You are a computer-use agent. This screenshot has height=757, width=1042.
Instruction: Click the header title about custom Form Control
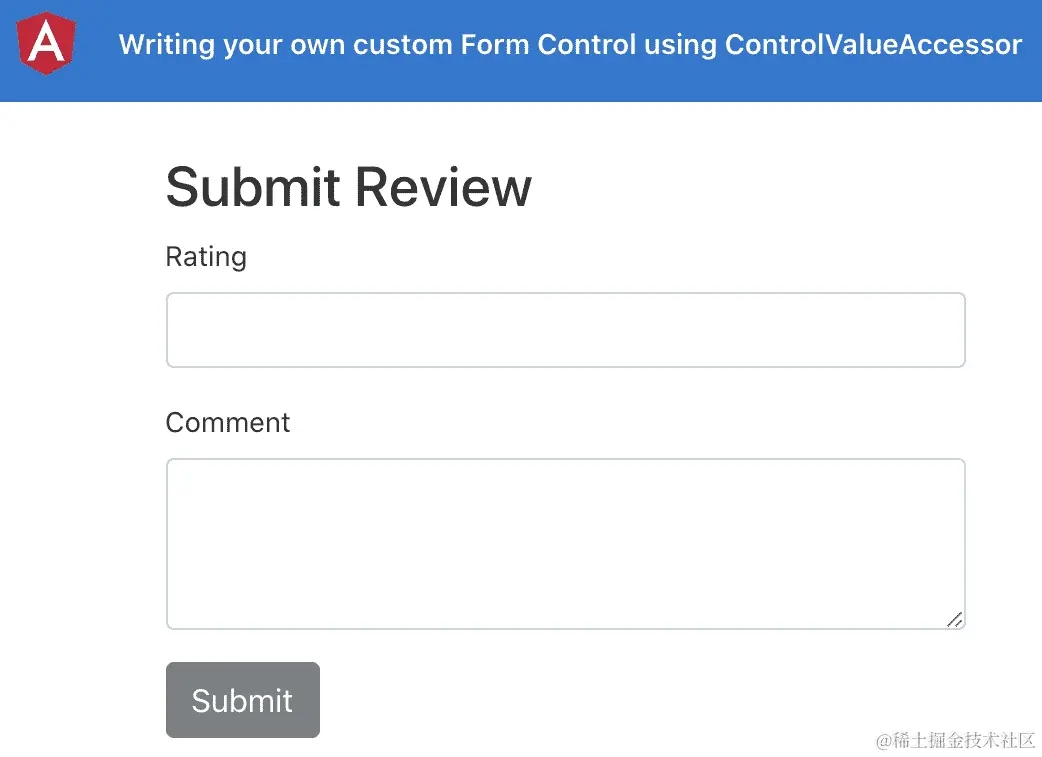[570, 45]
